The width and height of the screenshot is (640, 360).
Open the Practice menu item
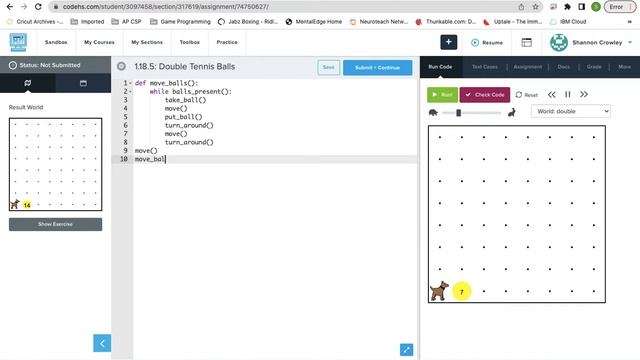point(227,42)
